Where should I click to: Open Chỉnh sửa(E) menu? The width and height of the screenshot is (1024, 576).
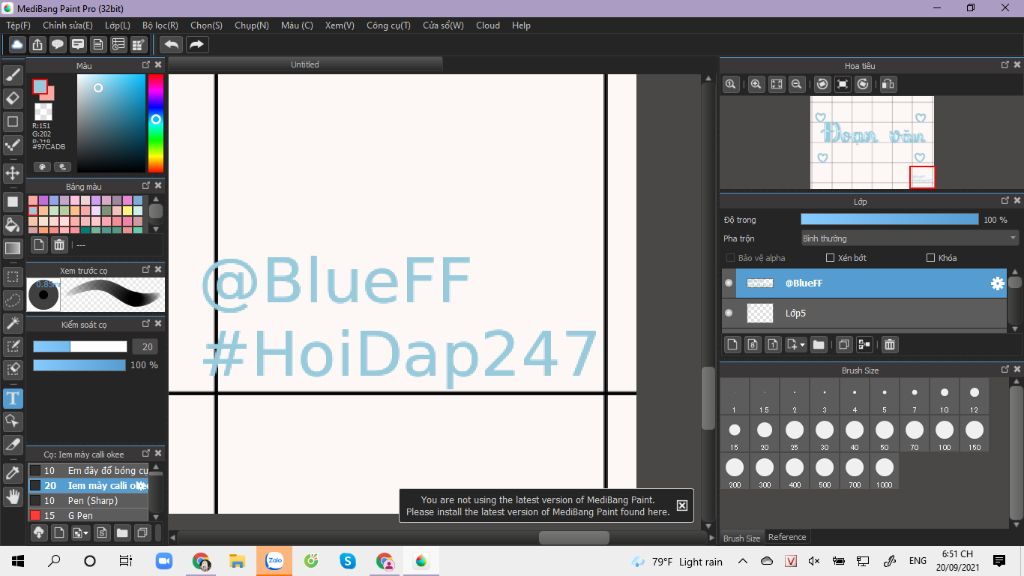tap(67, 25)
